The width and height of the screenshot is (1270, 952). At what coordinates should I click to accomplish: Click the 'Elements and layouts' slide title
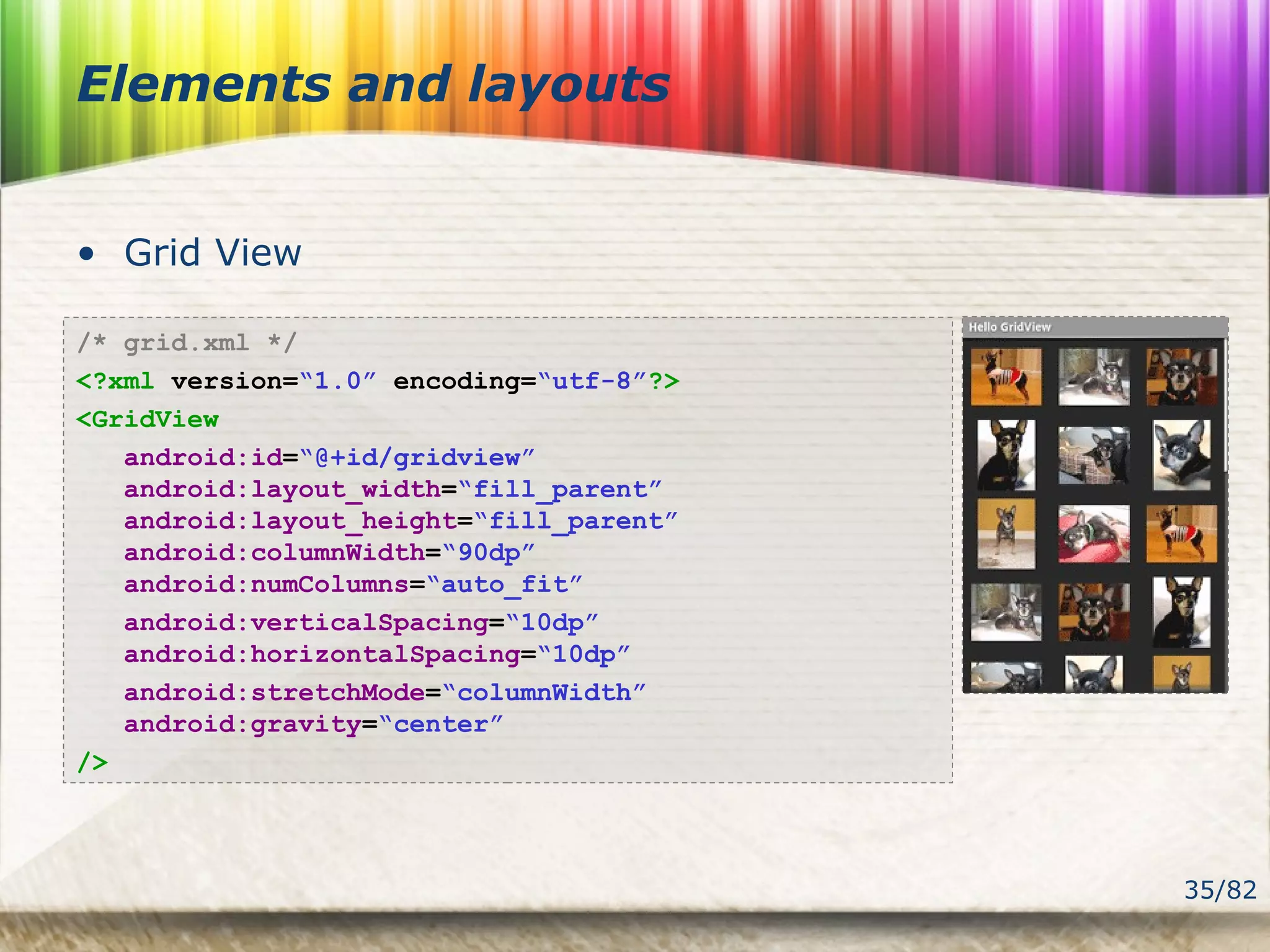373,84
